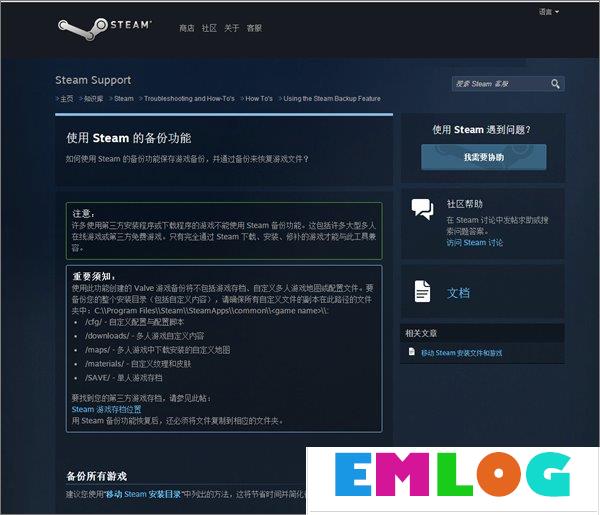Click the 我需要协助 help button
This screenshot has height=515, width=600.
point(484,157)
